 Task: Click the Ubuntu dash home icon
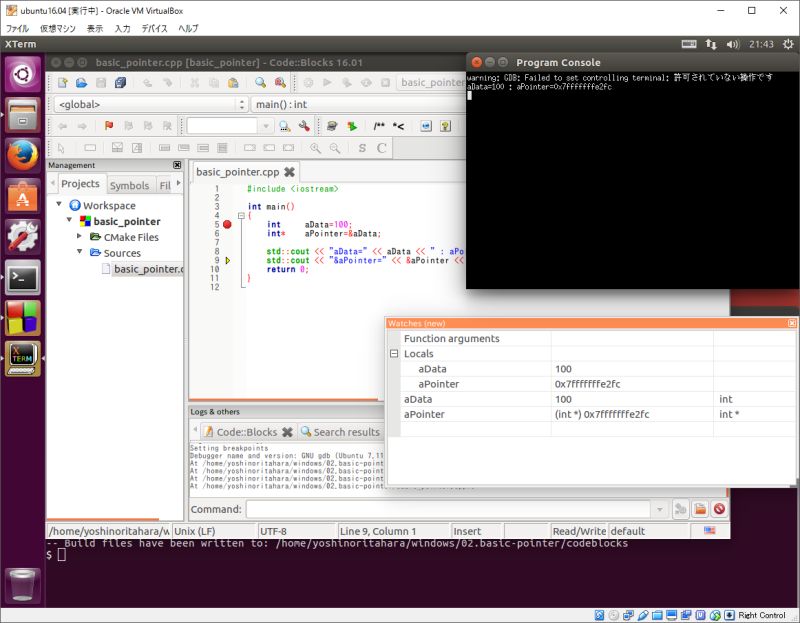pyautogui.click(x=22, y=74)
